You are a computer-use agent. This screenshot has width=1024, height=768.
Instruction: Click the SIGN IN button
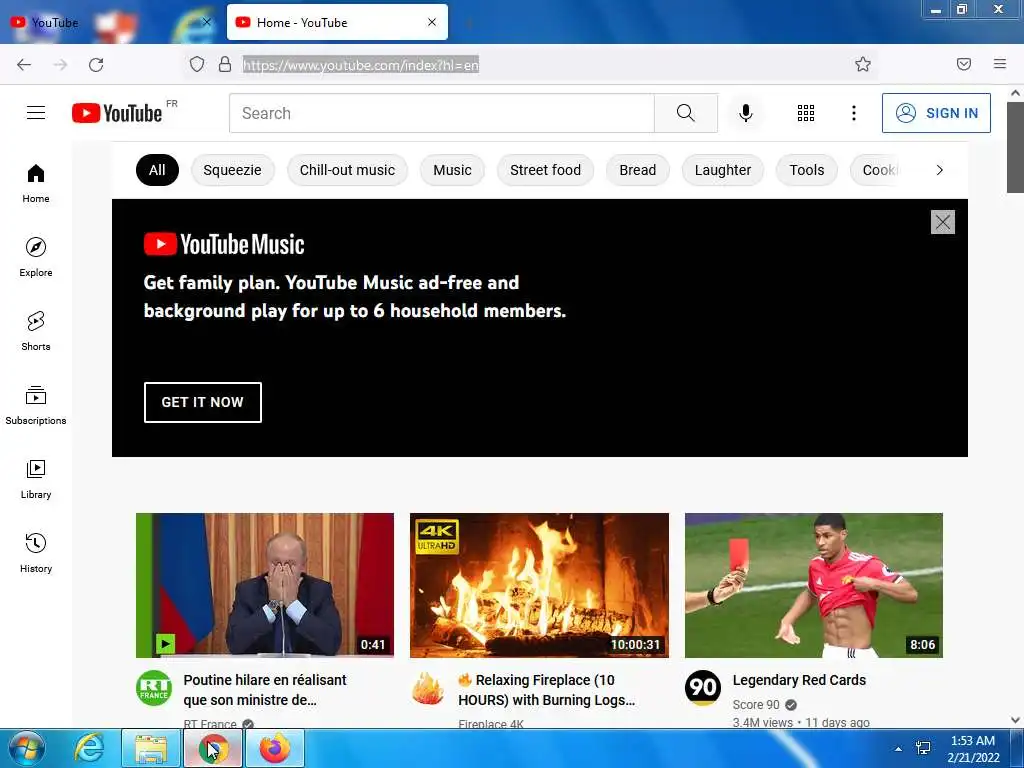click(936, 113)
